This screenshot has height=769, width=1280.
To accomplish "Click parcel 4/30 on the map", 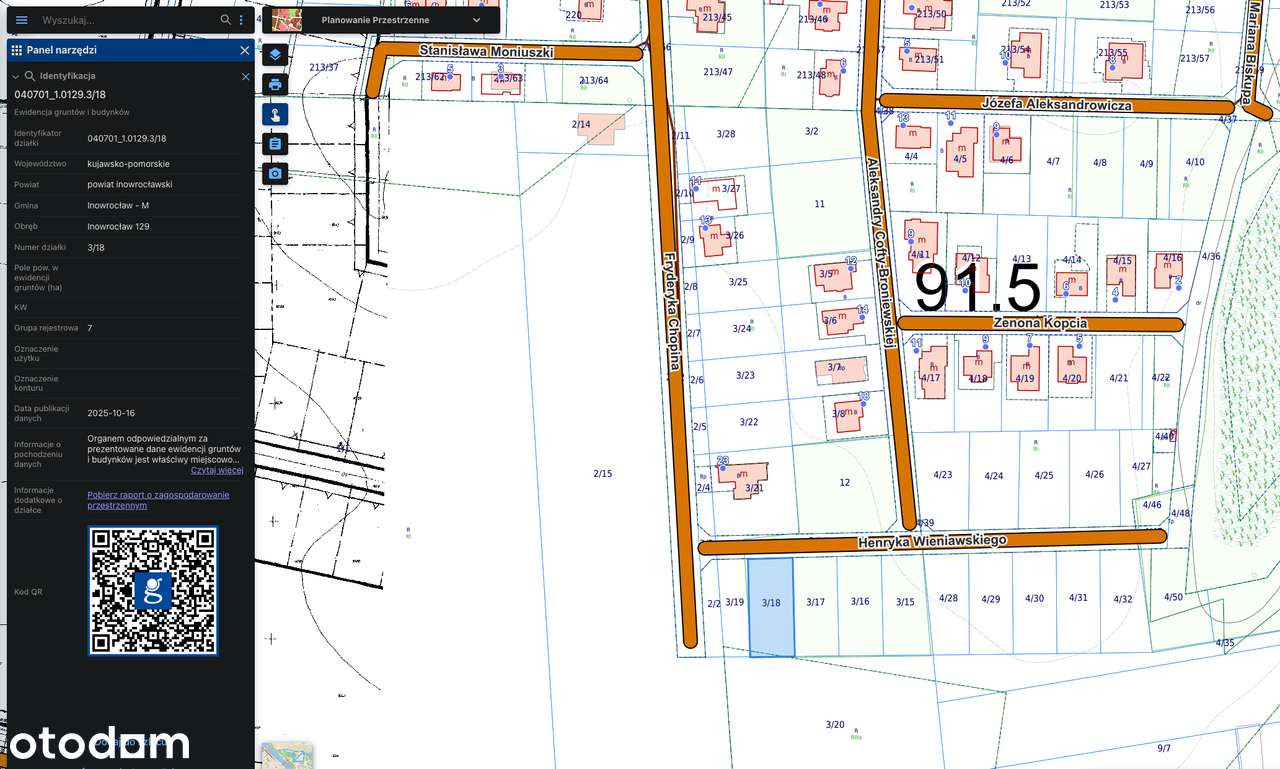I will [x=1034, y=598].
